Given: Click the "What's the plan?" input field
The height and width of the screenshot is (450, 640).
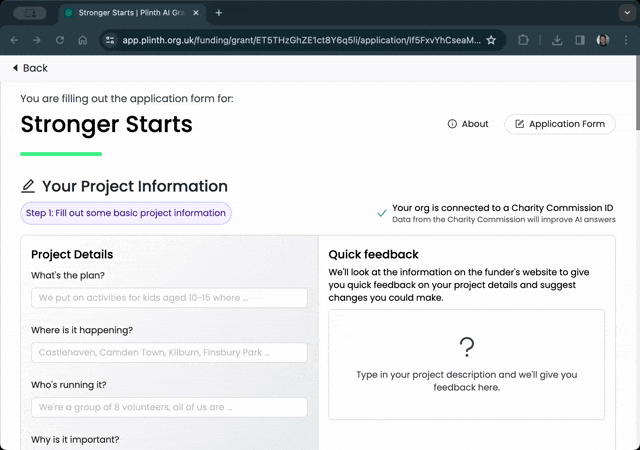Looking at the screenshot, I should [x=168, y=298].
